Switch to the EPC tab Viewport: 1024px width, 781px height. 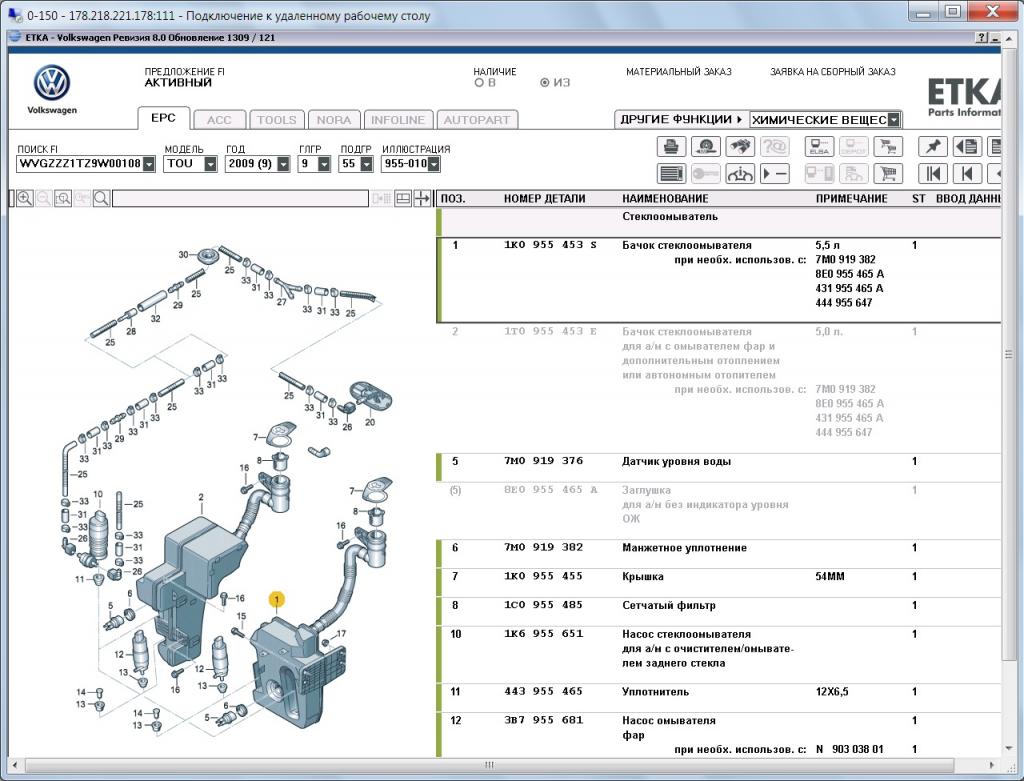tap(163, 118)
